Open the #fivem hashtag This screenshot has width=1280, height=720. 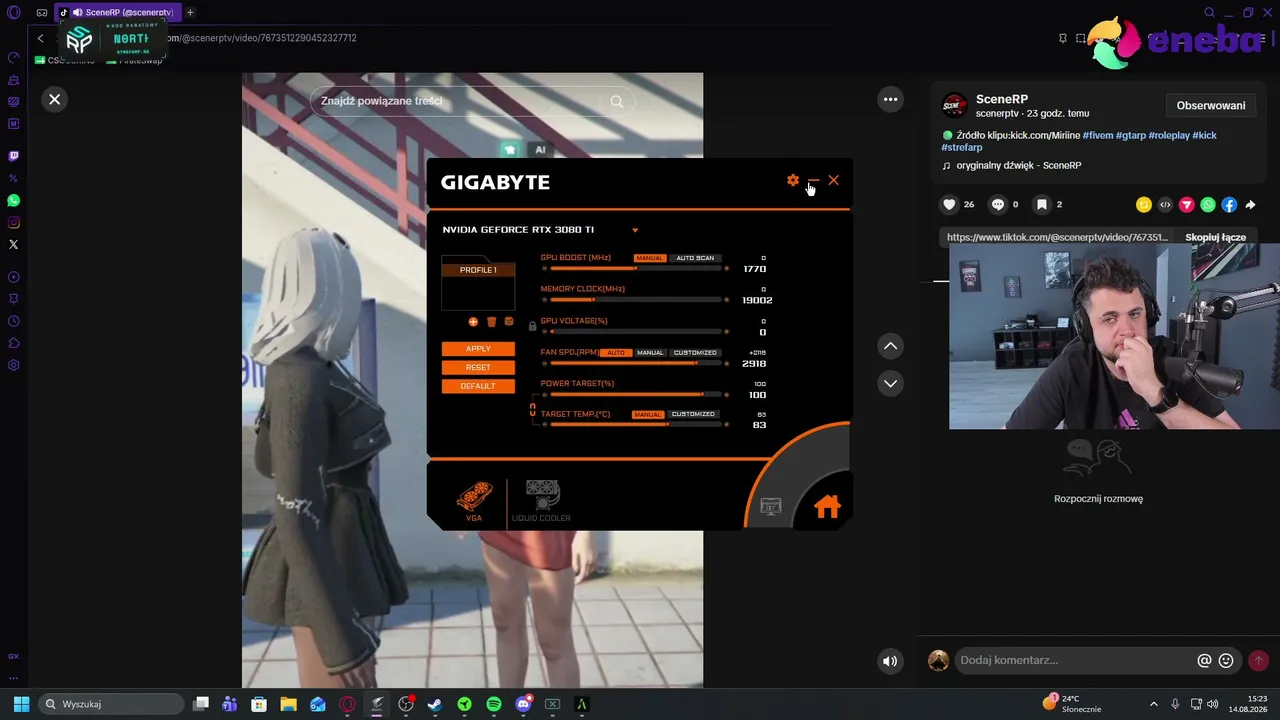pos(1097,135)
